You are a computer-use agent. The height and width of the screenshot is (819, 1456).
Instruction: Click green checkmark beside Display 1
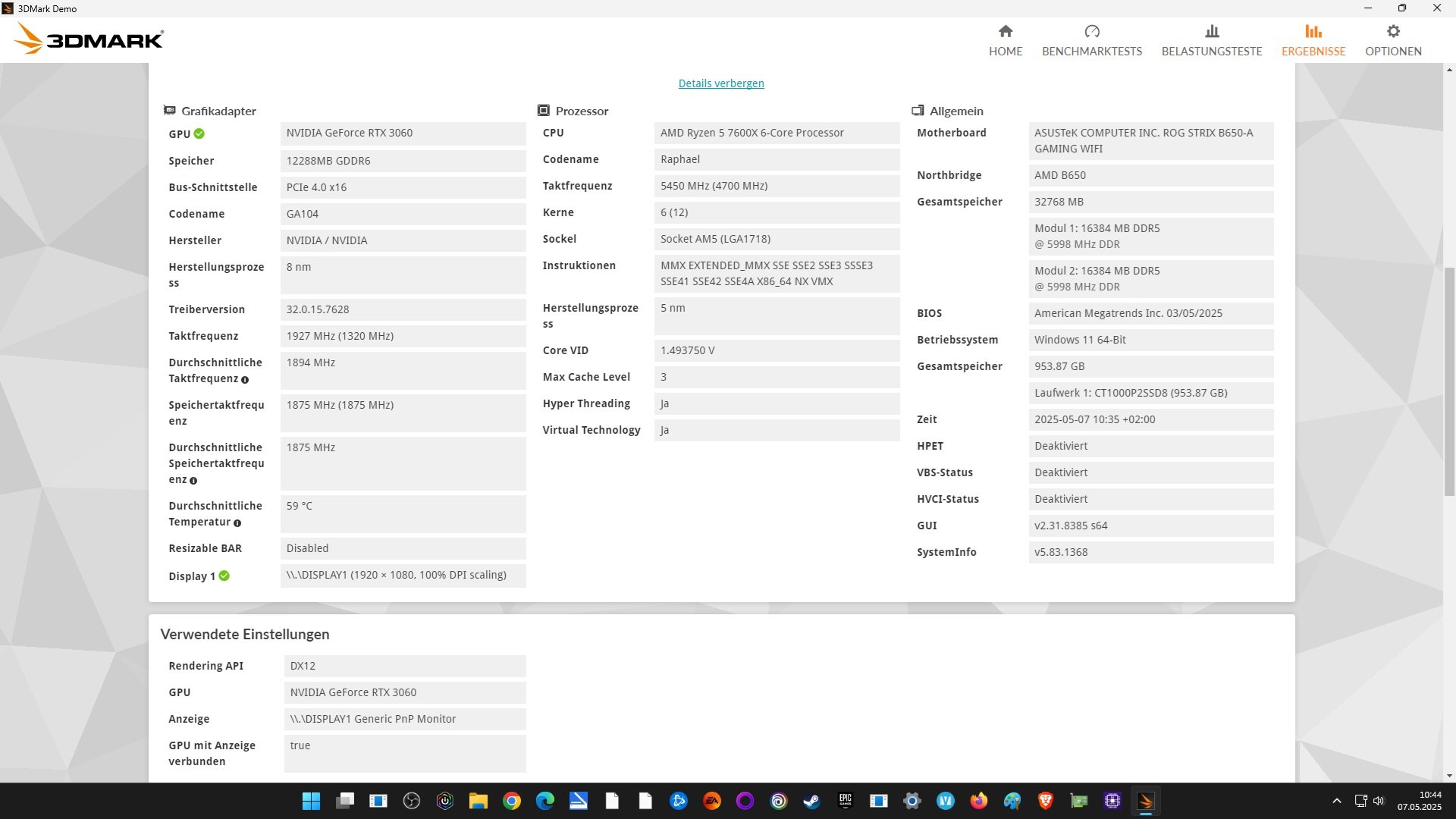click(x=224, y=576)
